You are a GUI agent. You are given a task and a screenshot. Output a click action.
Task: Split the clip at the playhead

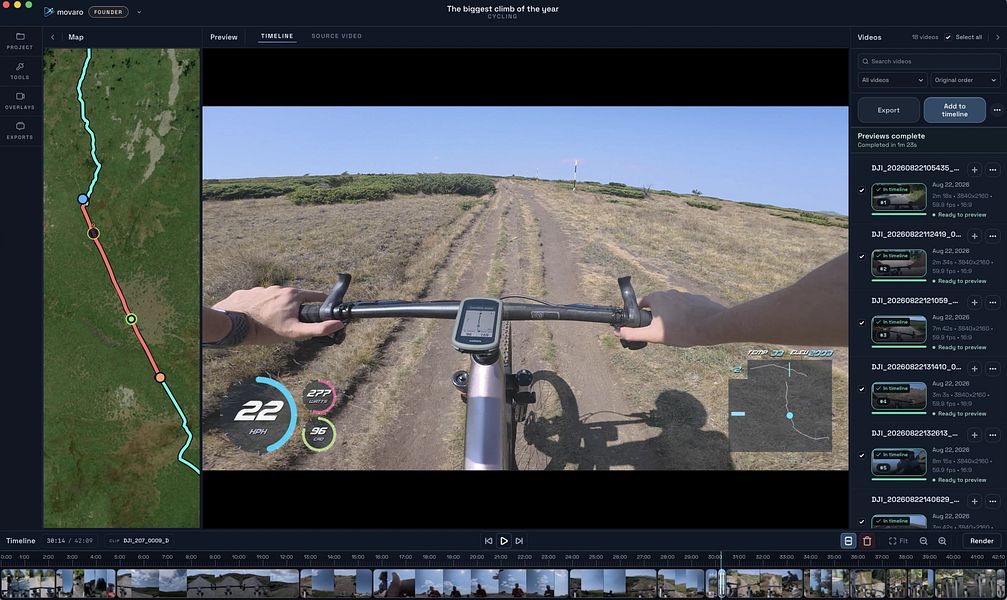[848, 541]
